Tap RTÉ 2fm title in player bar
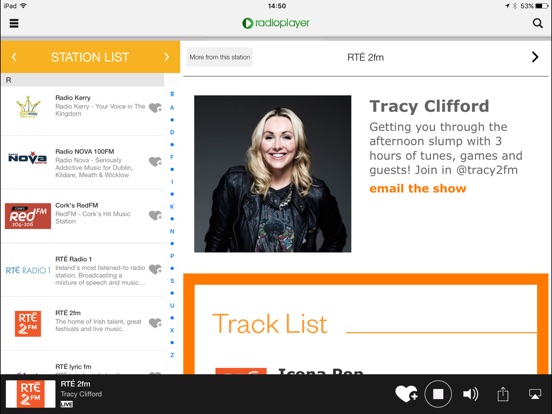Image resolution: width=552 pixels, height=414 pixels. pos(75,384)
